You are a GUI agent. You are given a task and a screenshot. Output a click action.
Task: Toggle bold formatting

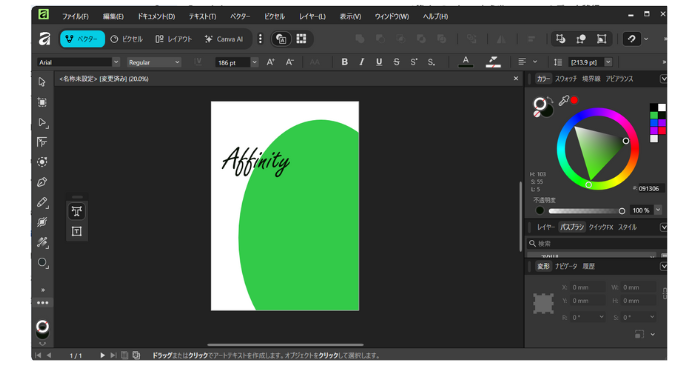coord(344,62)
